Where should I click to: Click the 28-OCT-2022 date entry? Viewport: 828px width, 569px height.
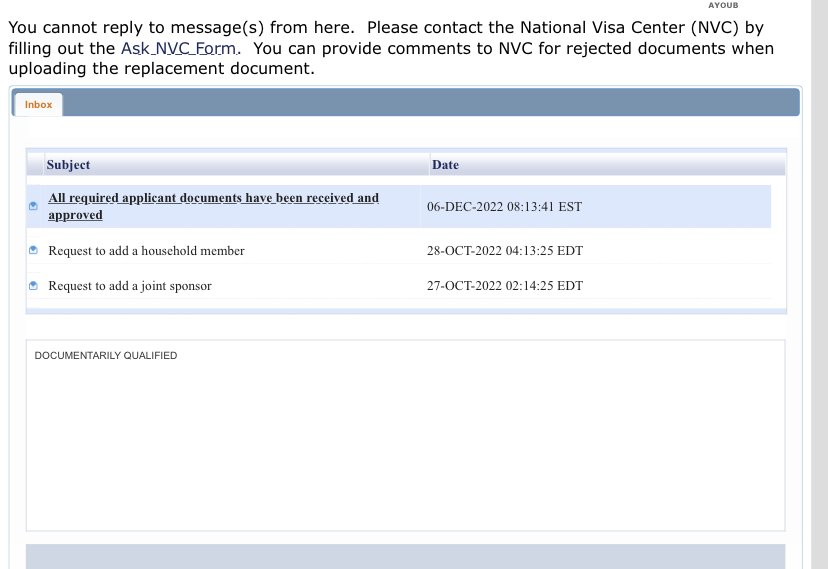[x=504, y=251]
